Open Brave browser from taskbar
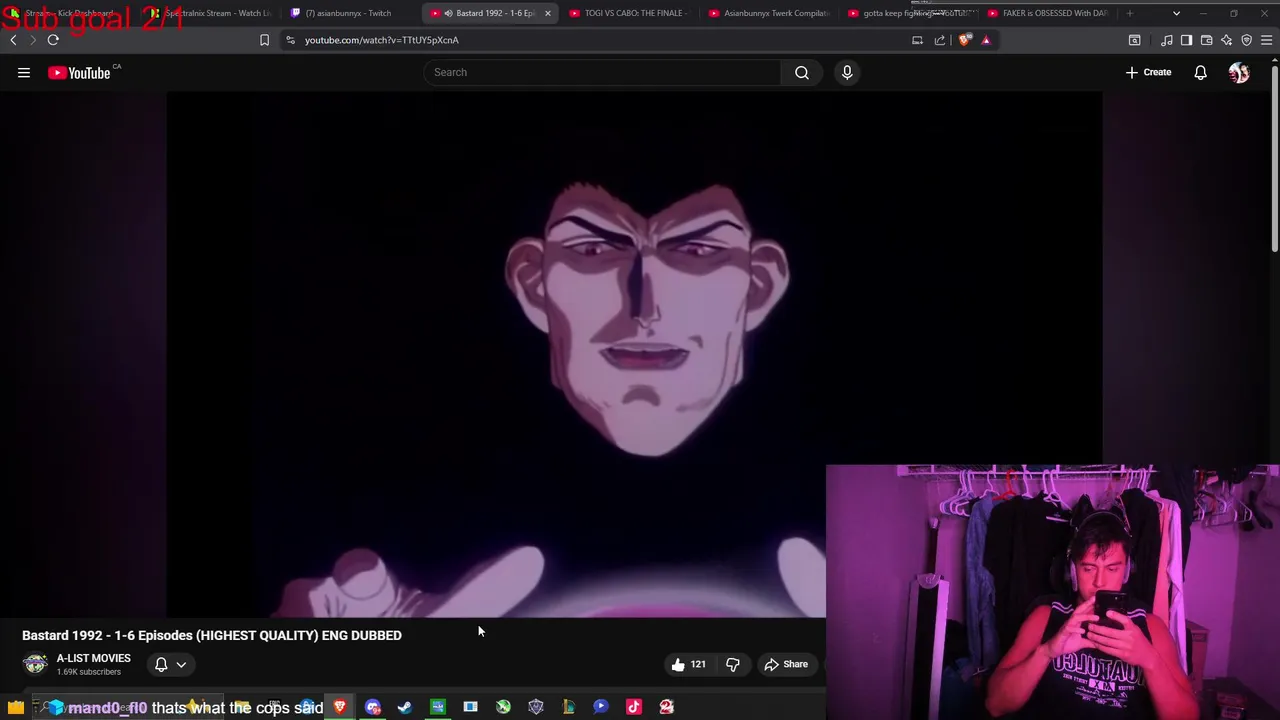Screen dimensions: 1280x720 (x=340, y=707)
